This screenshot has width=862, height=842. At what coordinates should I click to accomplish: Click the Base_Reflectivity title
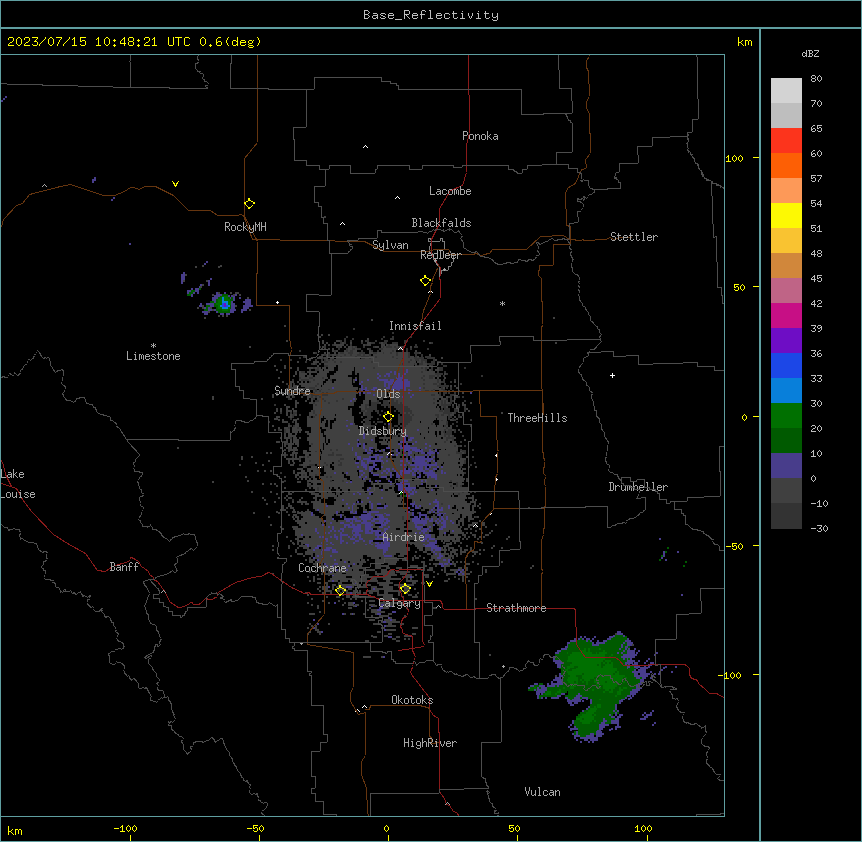[x=431, y=15]
